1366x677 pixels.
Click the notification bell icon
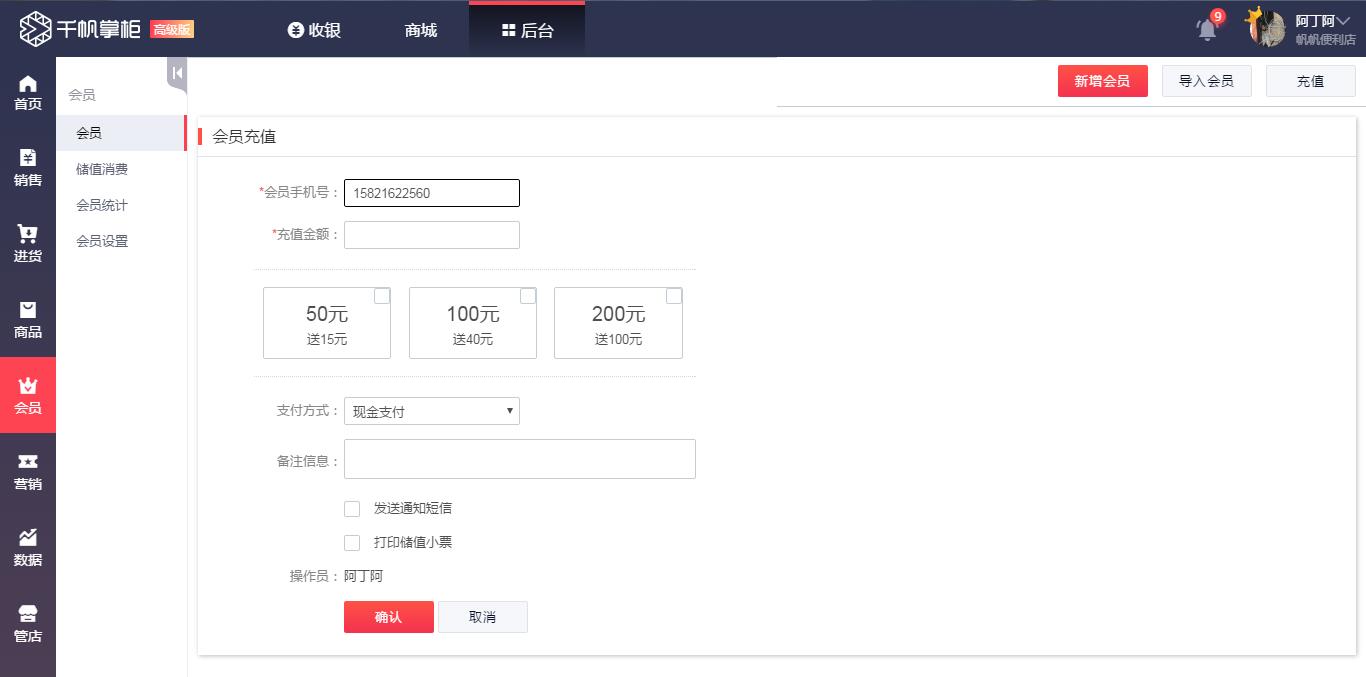click(1207, 30)
